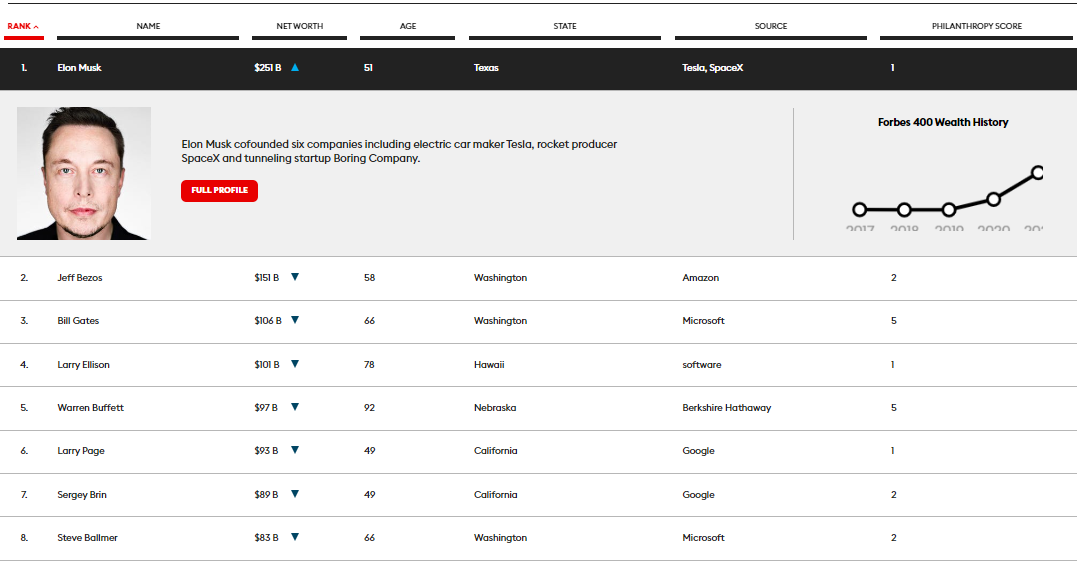Screen dimensions: 1077x564
Task: Click Elon Musk's portrait photo
Action: [x=84, y=173]
